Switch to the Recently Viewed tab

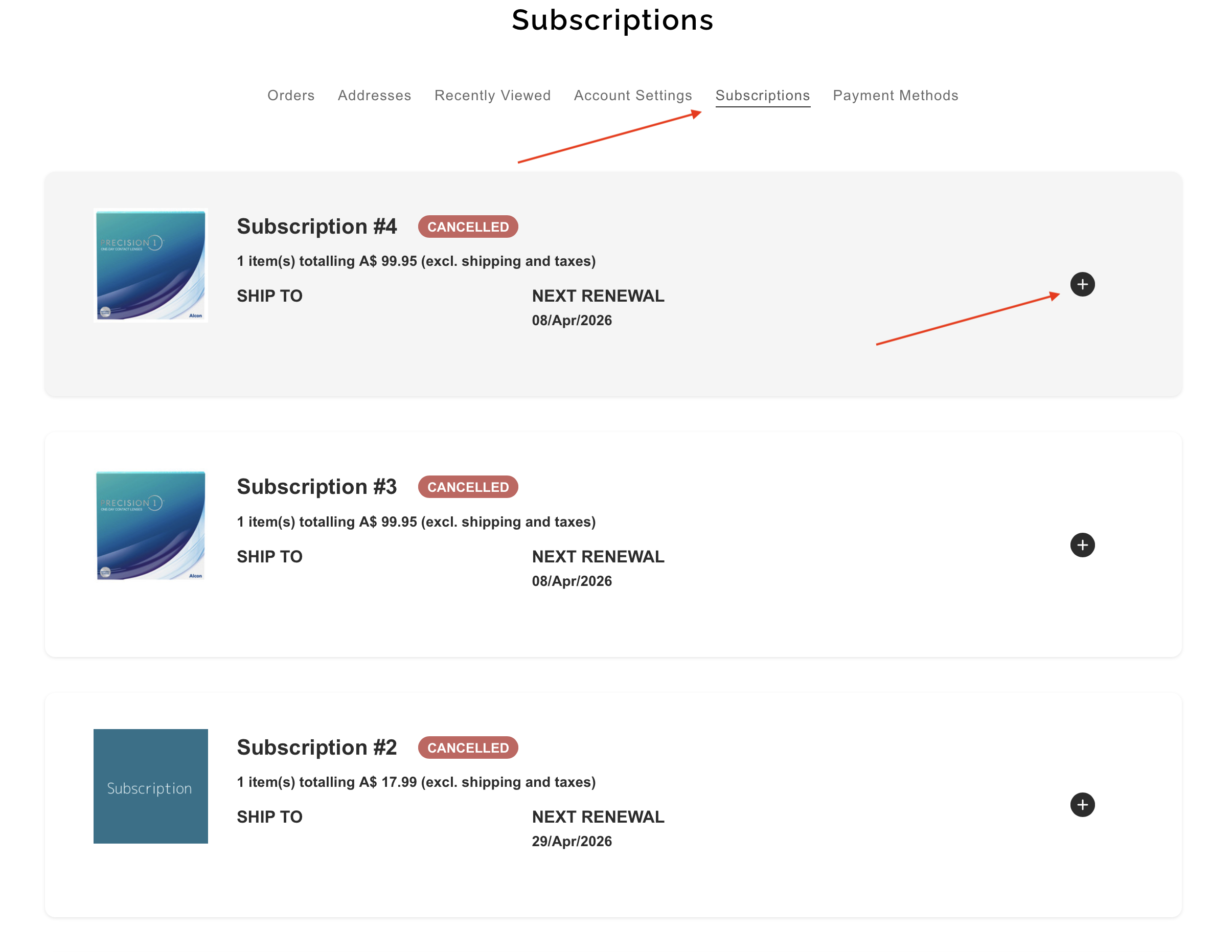tap(492, 96)
